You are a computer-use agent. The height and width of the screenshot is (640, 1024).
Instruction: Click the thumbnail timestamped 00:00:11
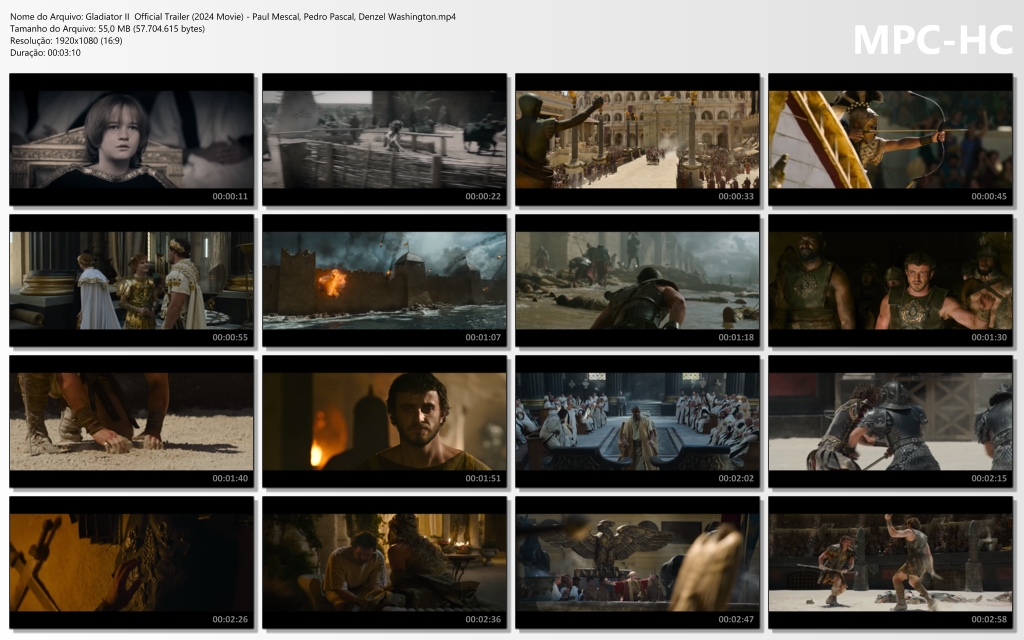tap(131, 139)
